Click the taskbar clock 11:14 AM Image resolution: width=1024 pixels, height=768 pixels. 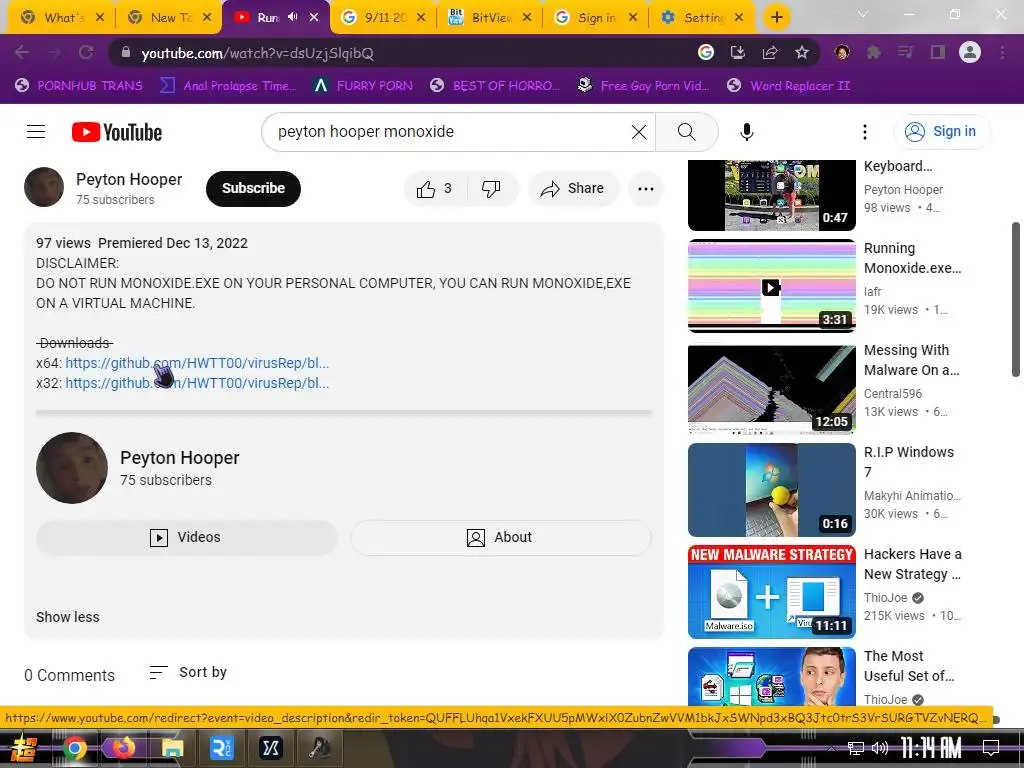931,748
